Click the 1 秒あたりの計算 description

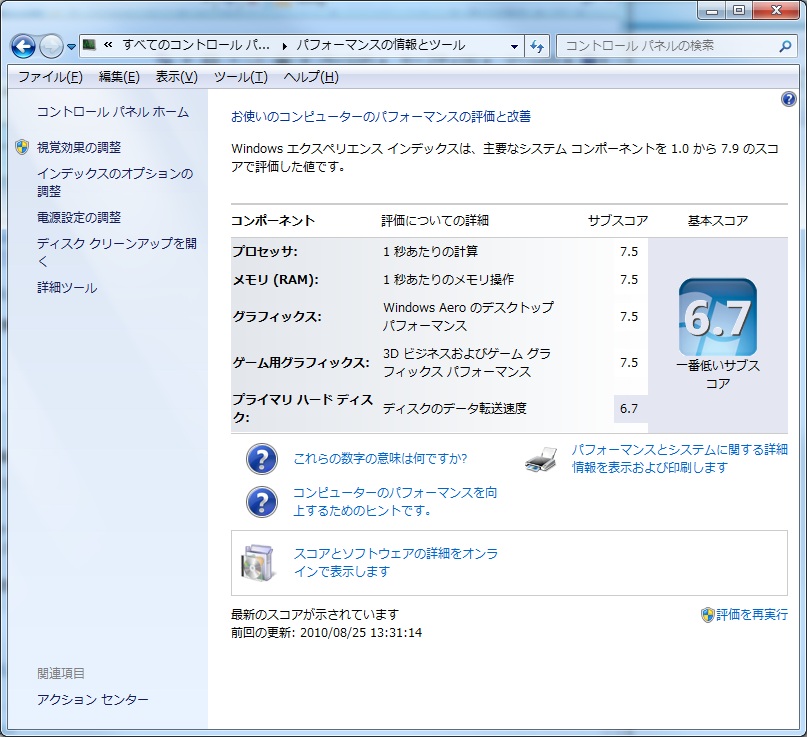pos(430,251)
